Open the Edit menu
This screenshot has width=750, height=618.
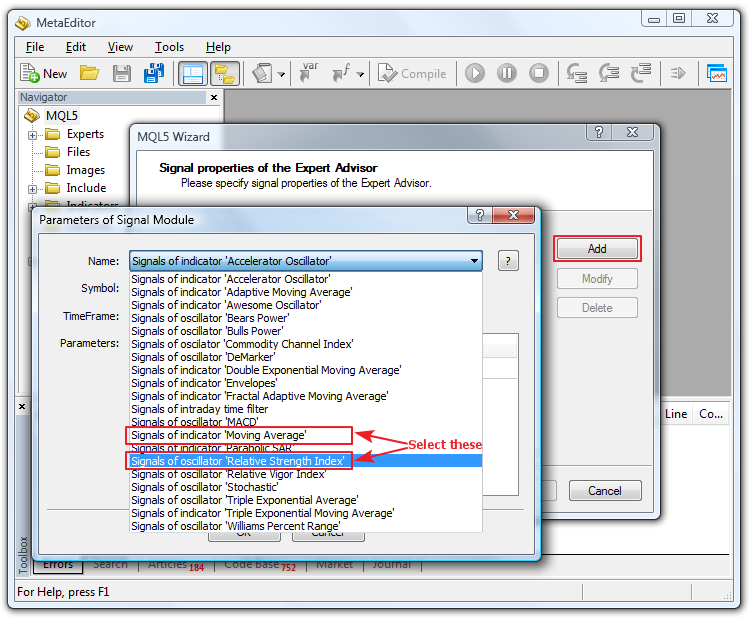pos(76,47)
